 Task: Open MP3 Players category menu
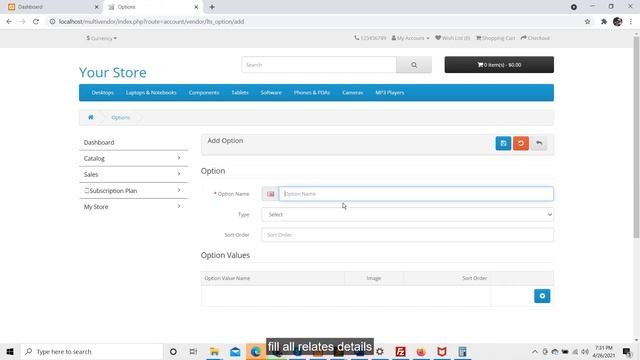[390, 93]
